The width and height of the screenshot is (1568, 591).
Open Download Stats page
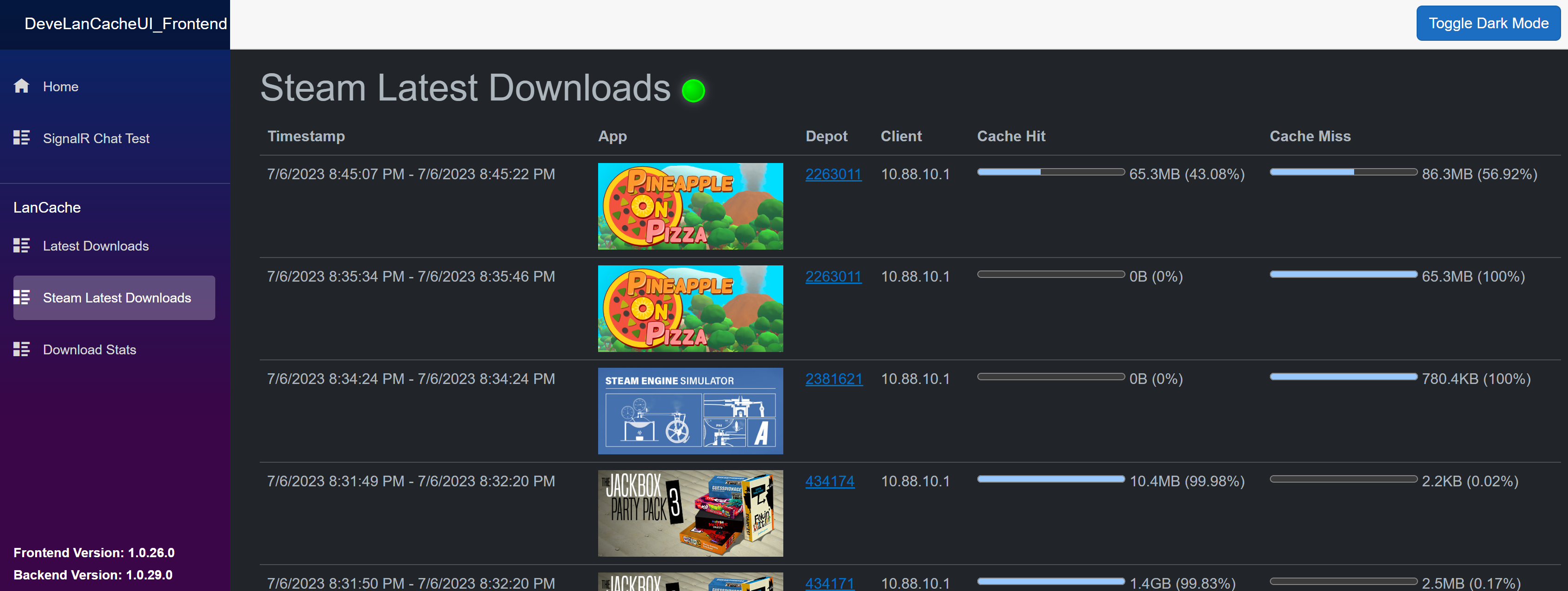tap(89, 350)
